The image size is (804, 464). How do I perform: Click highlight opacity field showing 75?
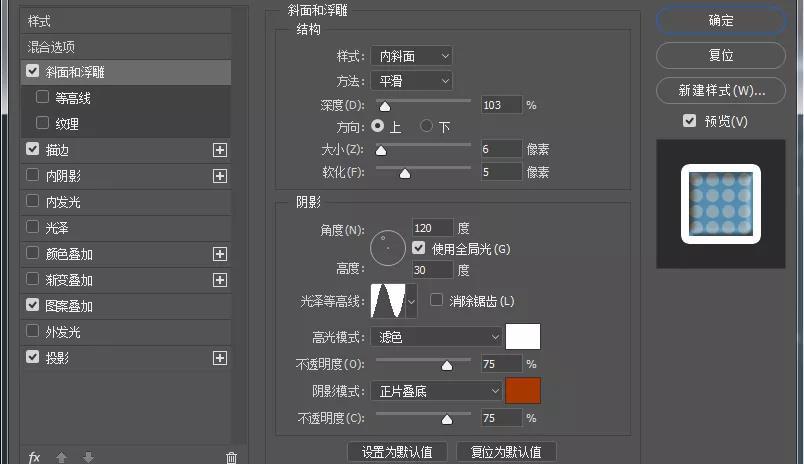click(x=501, y=364)
